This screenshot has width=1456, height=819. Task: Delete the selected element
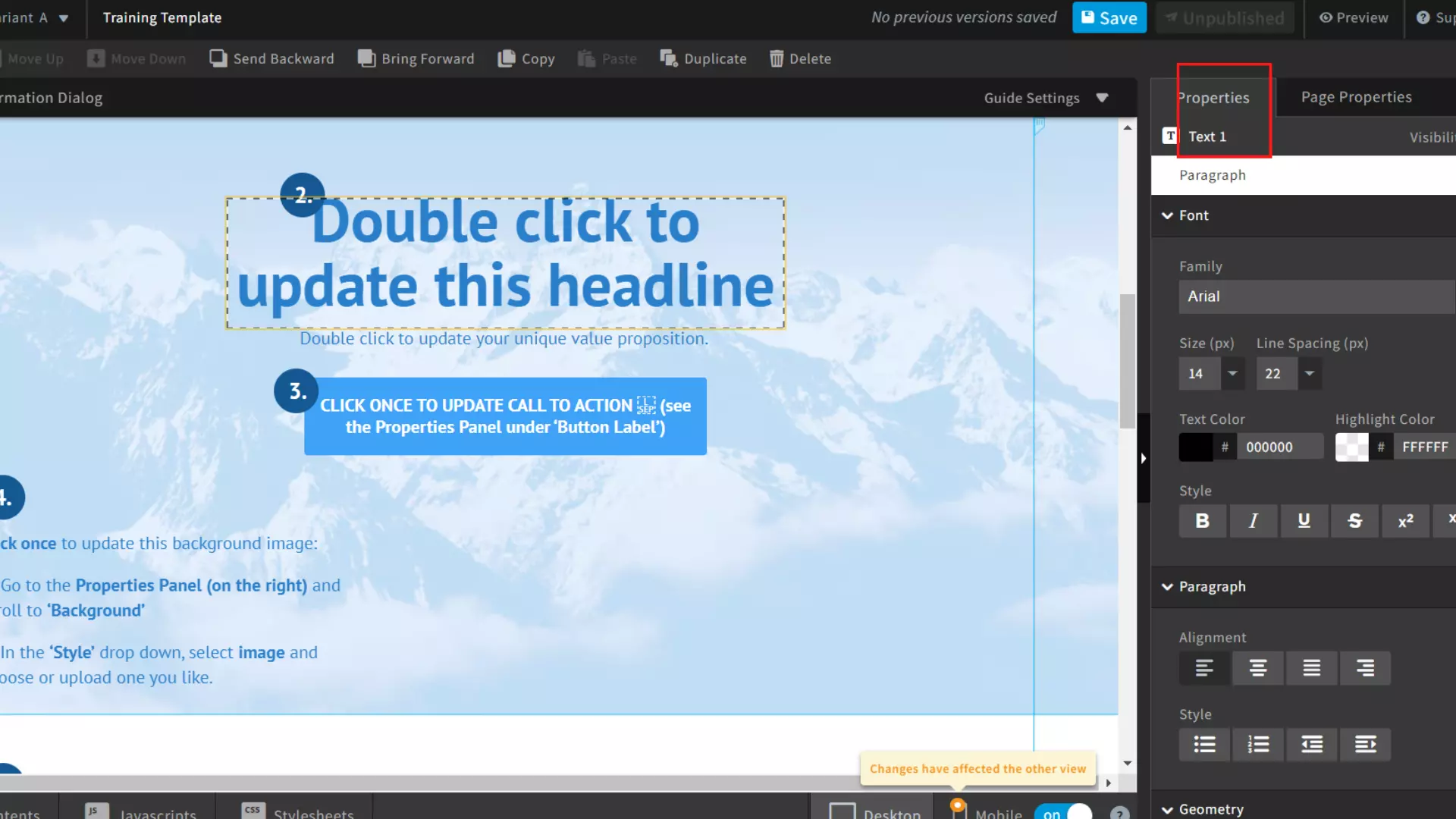pyautogui.click(x=800, y=58)
